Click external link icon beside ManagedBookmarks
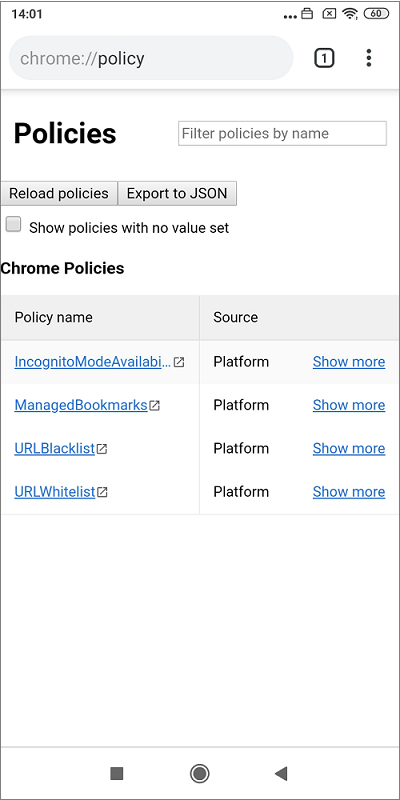 coord(154,406)
